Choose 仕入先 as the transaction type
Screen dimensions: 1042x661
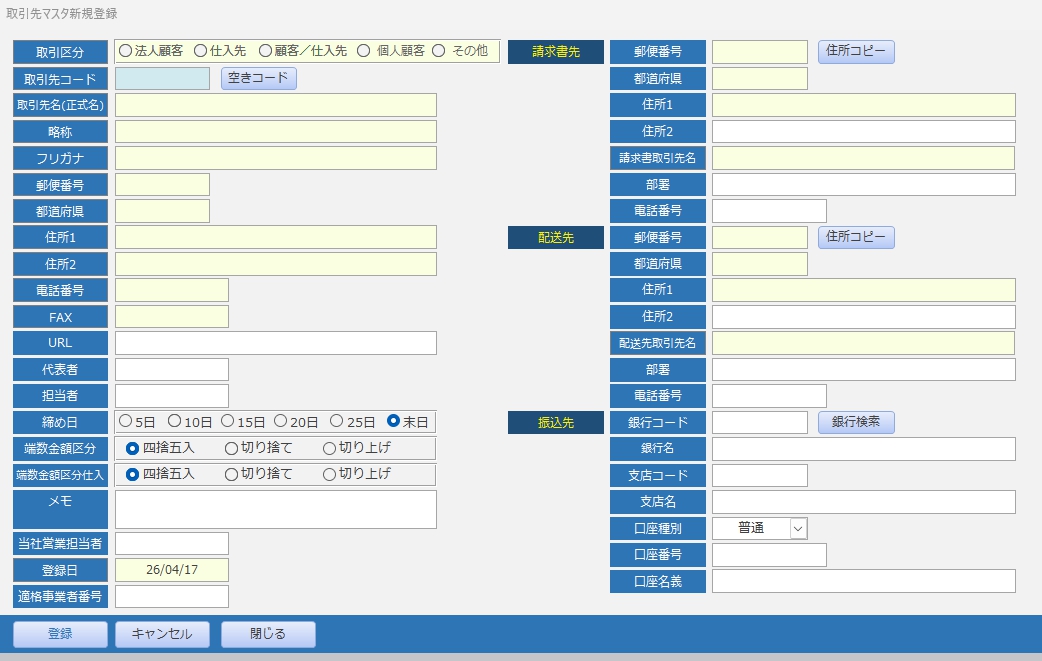click(x=201, y=51)
